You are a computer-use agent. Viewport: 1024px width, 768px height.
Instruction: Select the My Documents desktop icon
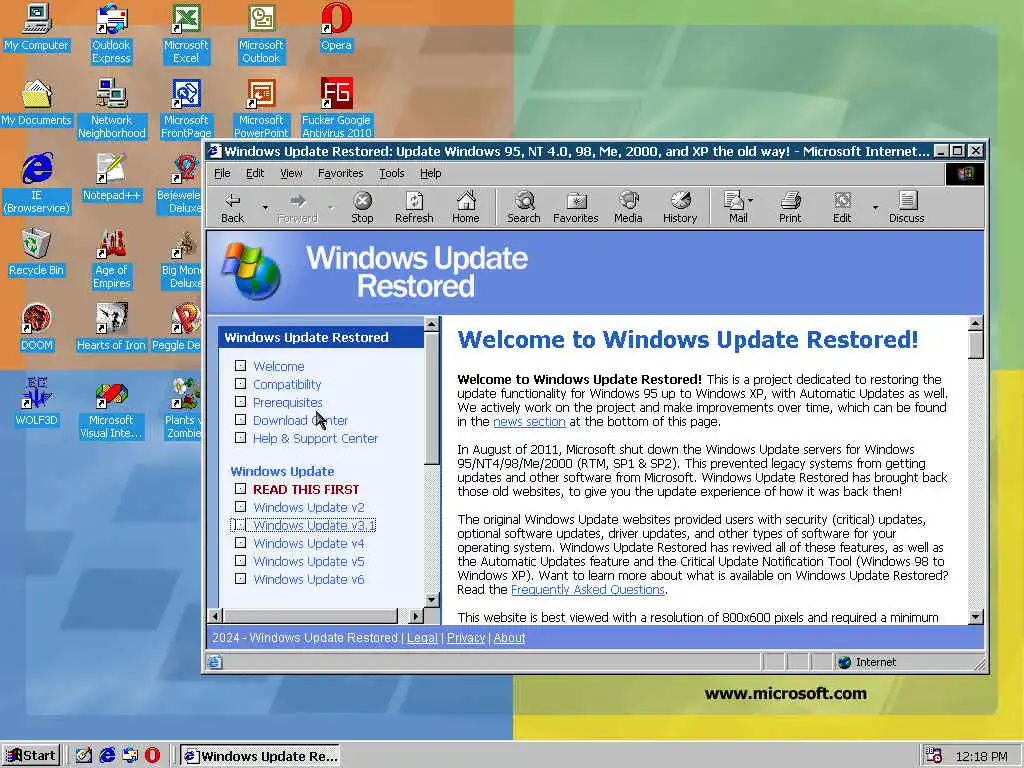(x=36, y=103)
